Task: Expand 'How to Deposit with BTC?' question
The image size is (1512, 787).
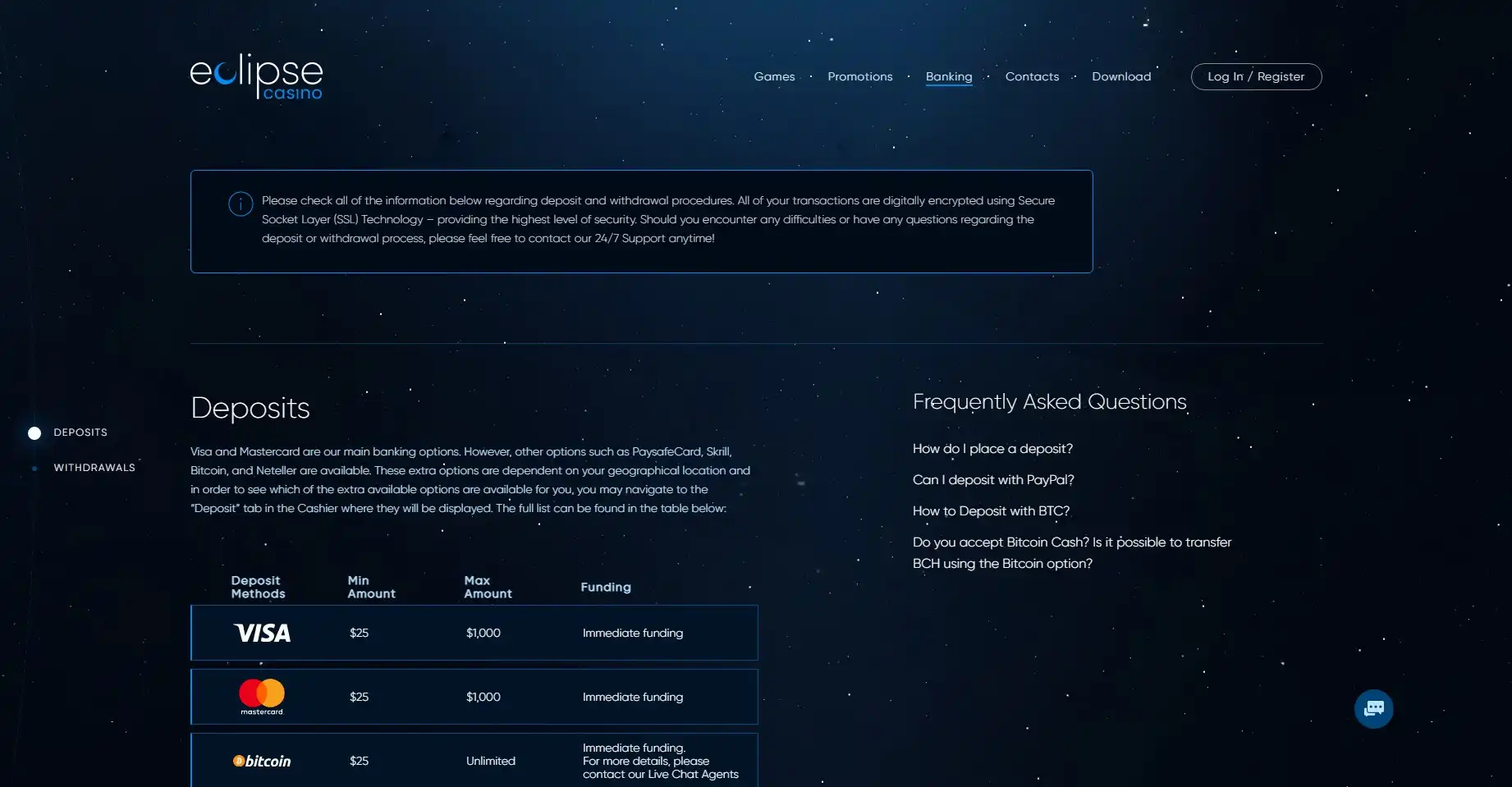Action: pyautogui.click(x=991, y=511)
